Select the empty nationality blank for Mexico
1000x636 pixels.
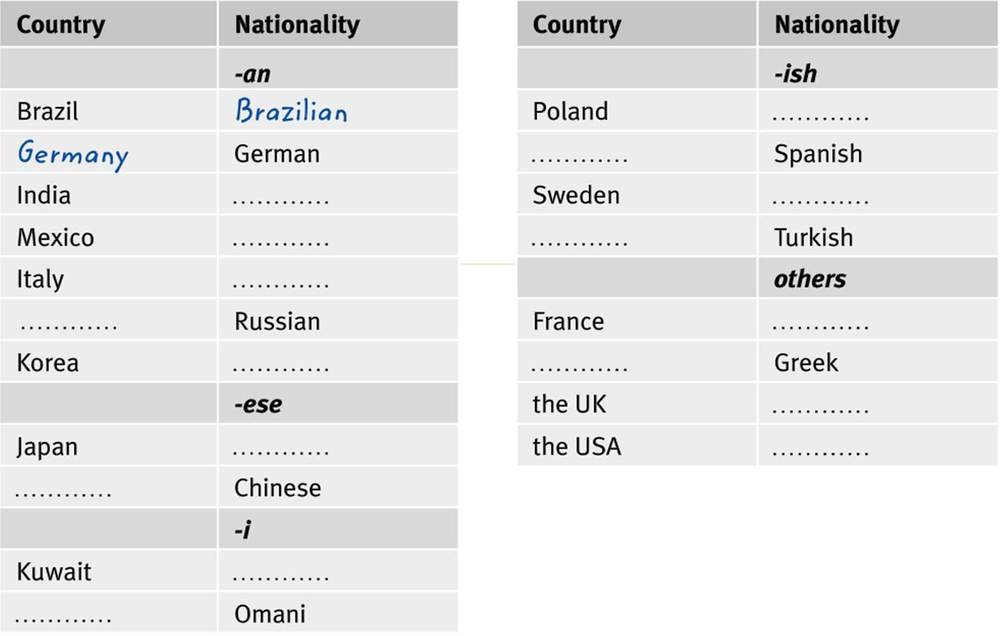coord(281,242)
